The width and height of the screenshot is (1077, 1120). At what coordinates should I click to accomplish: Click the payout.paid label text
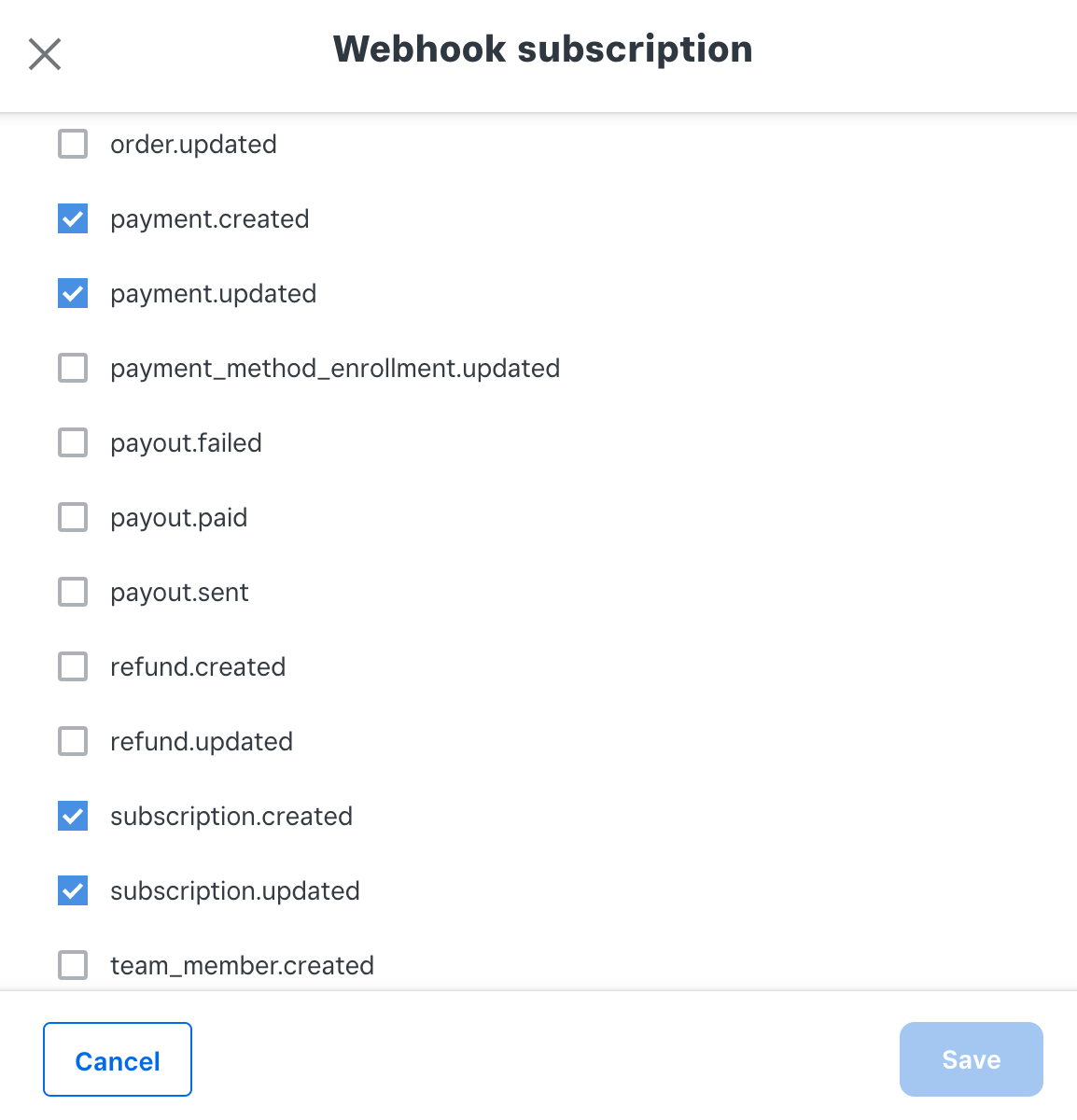pyautogui.click(x=178, y=517)
